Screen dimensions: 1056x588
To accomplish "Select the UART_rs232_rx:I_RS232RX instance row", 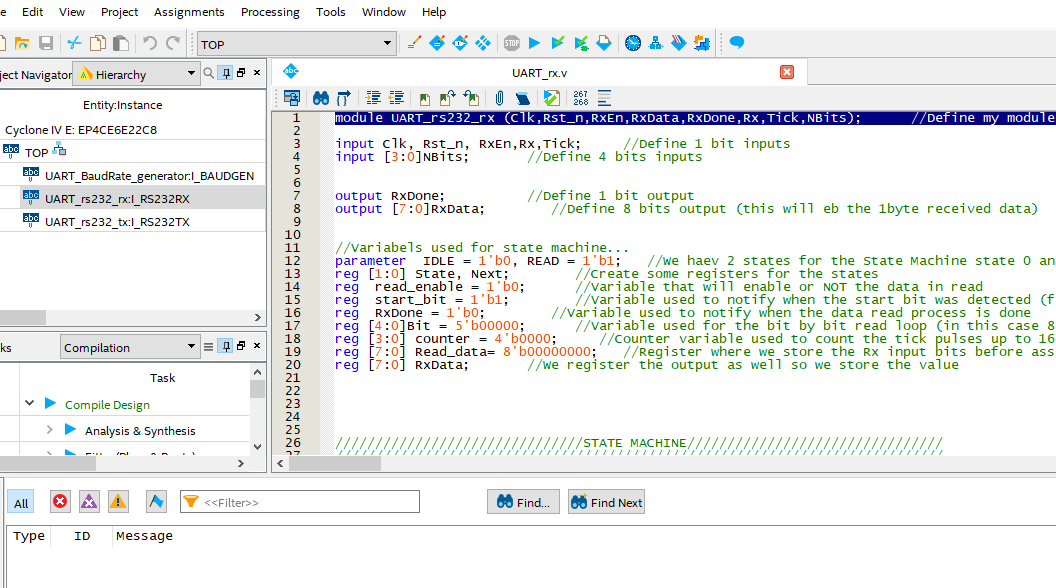I will (x=134, y=198).
